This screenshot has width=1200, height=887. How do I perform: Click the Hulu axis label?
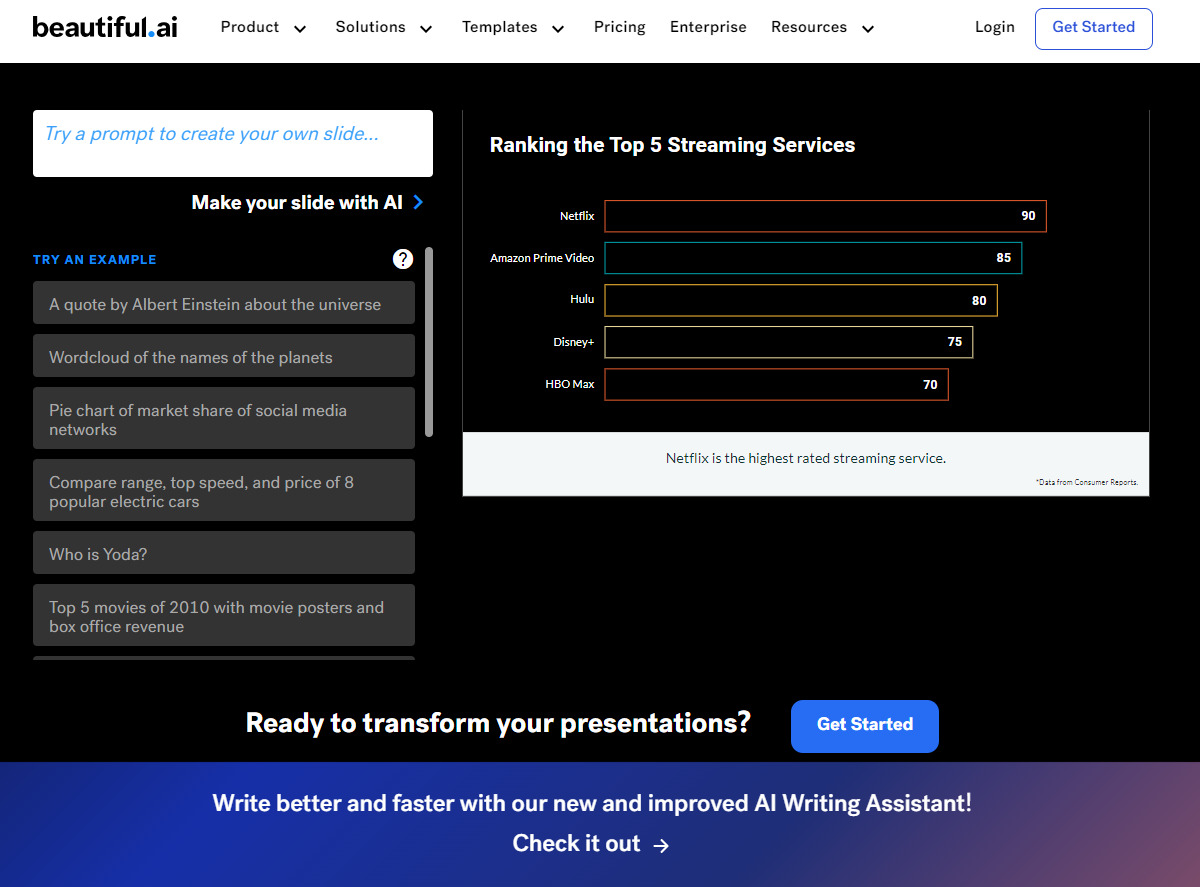click(582, 300)
